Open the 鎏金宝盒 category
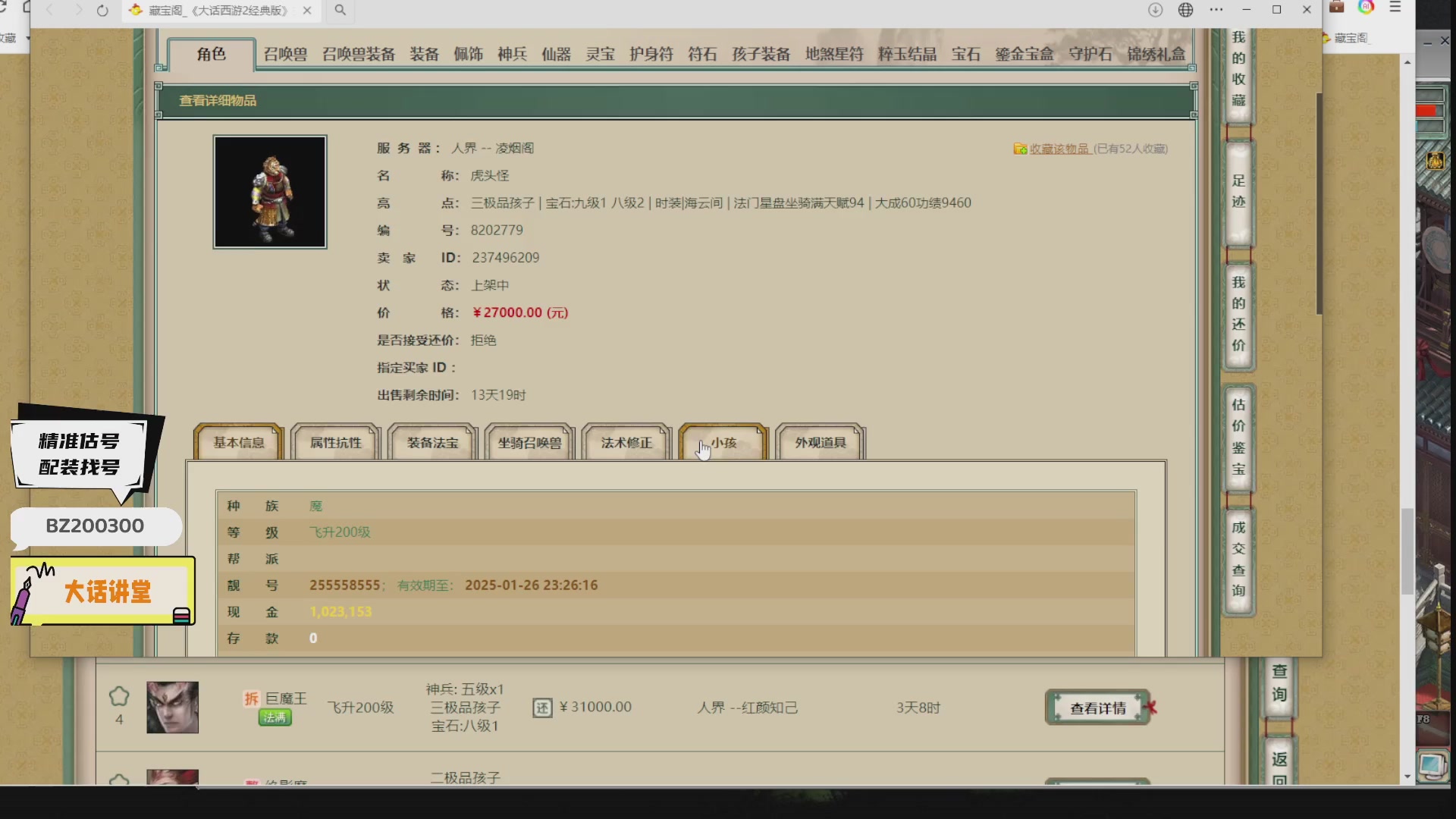The width and height of the screenshot is (1456, 819). (1025, 54)
